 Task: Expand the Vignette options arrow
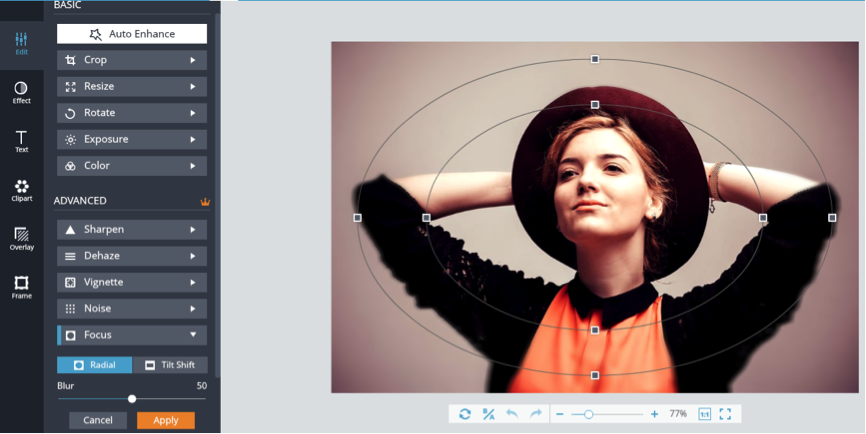coord(193,283)
